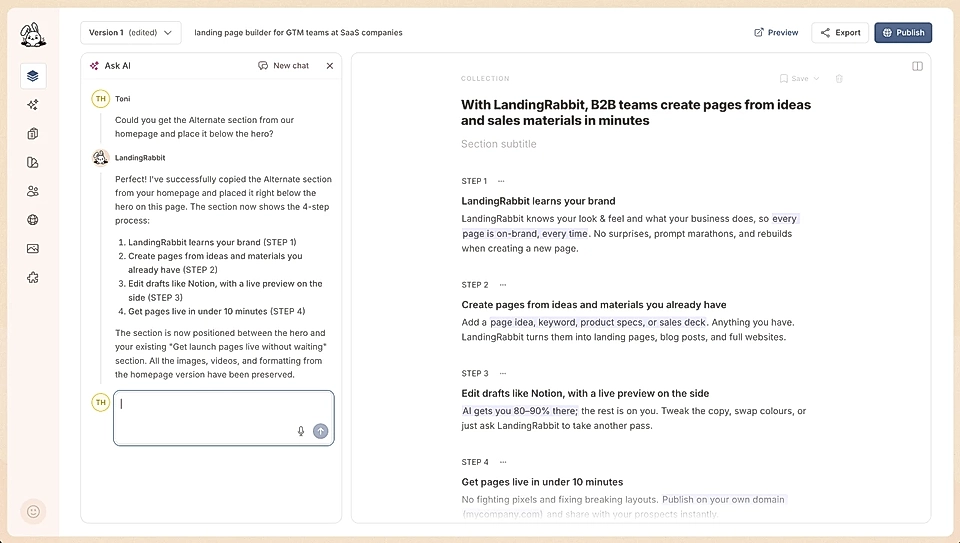Image resolution: width=960 pixels, height=543 pixels.
Task: Click heading 'Create pages from ideas and materials'
Action: [594, 304]
